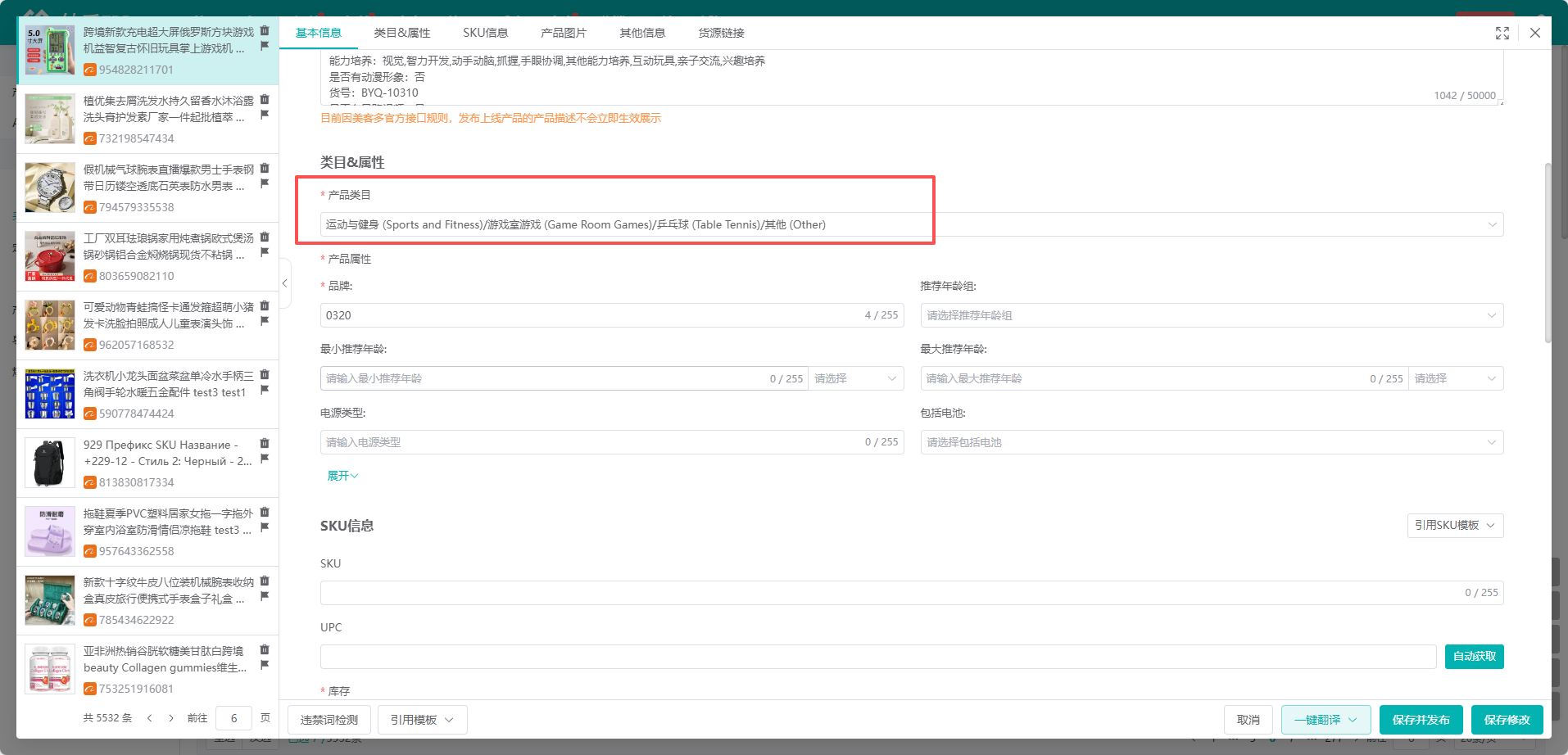The image size is (1568, 755).
Task: Select the purple slippers thumbnail
Action: tap(50, 531)
